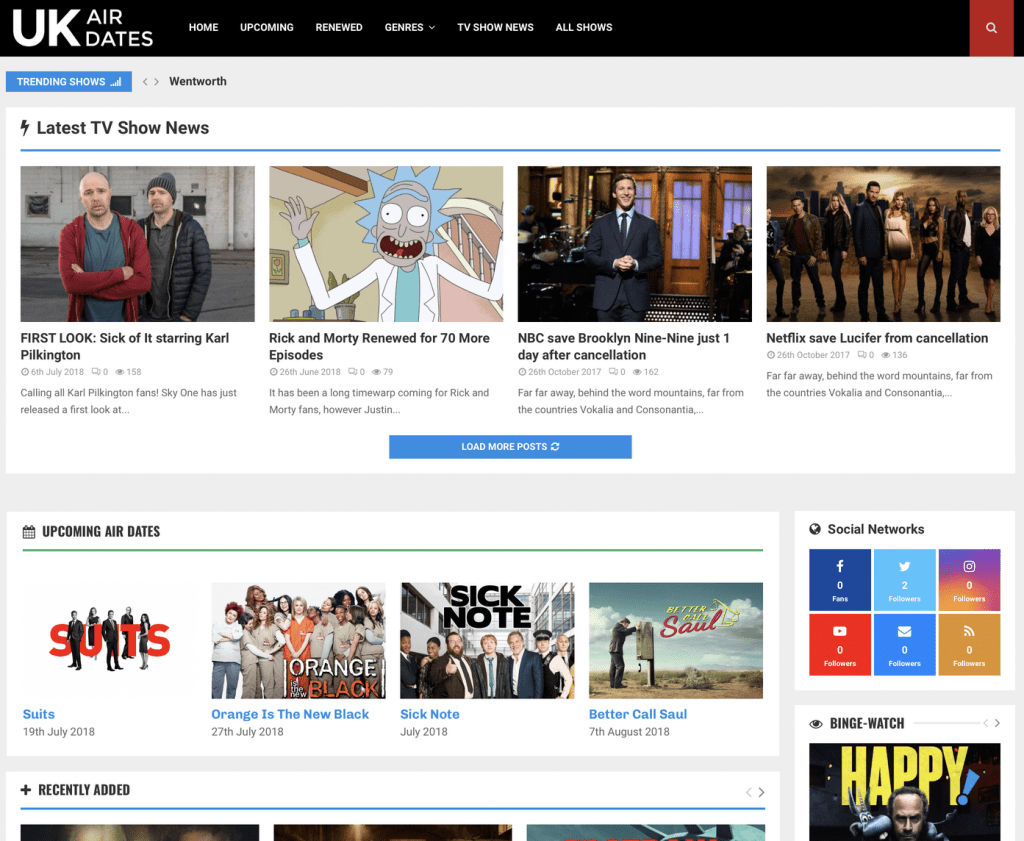Open the Instagram followers tile

(969, 580)
